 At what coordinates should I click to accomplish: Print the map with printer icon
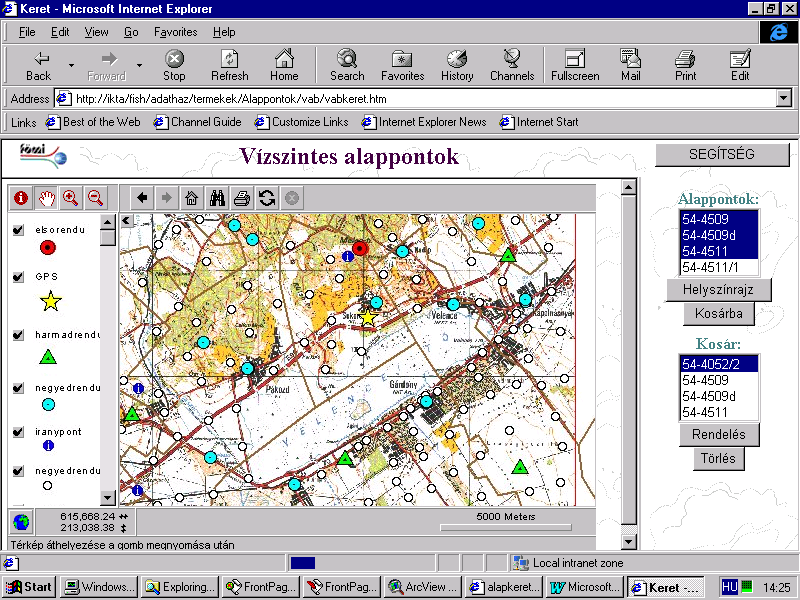[x=242, y=198]
